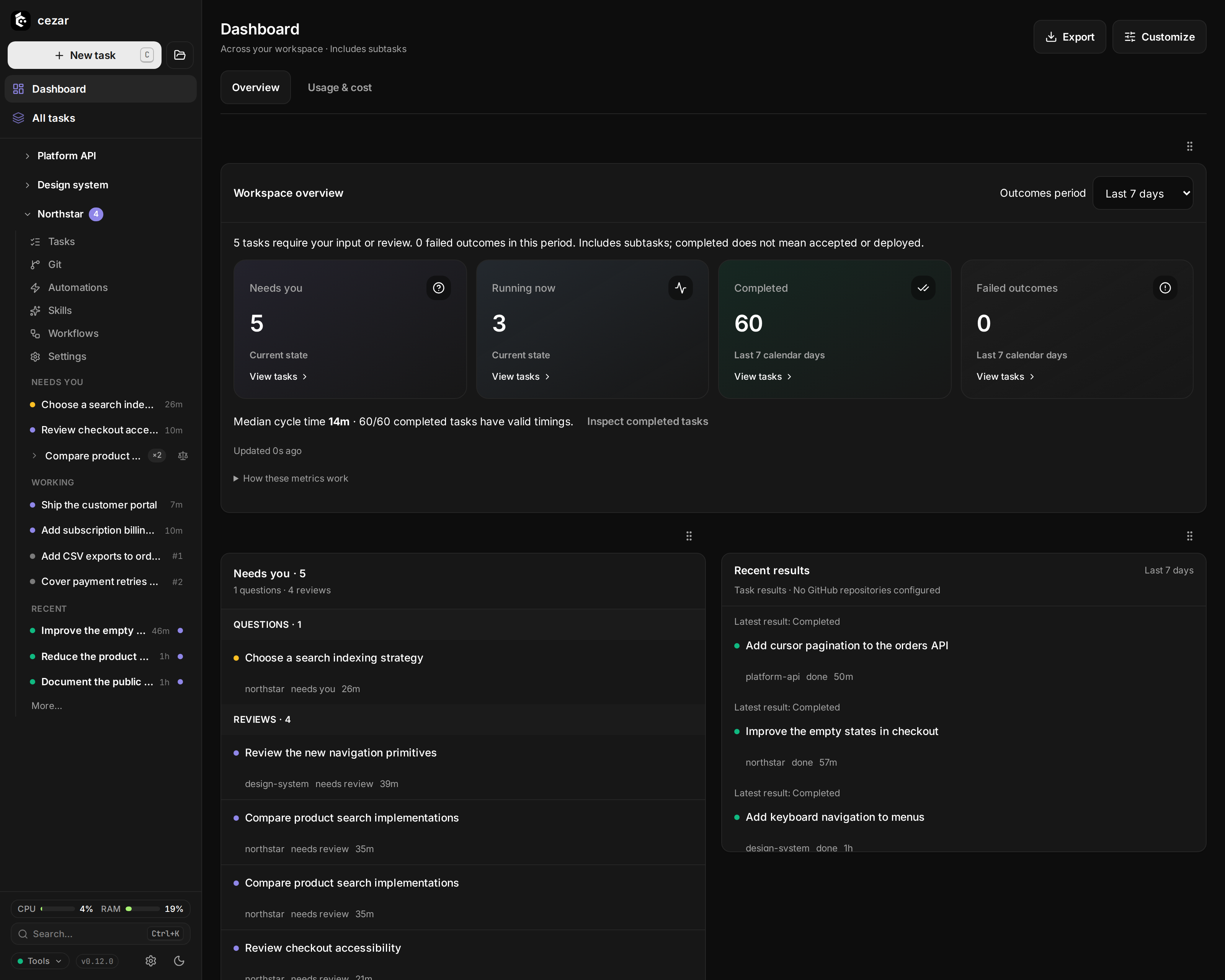Screen dimensions: 1225x980
Task: Expand How these metrics work
Action: [291, 479]
